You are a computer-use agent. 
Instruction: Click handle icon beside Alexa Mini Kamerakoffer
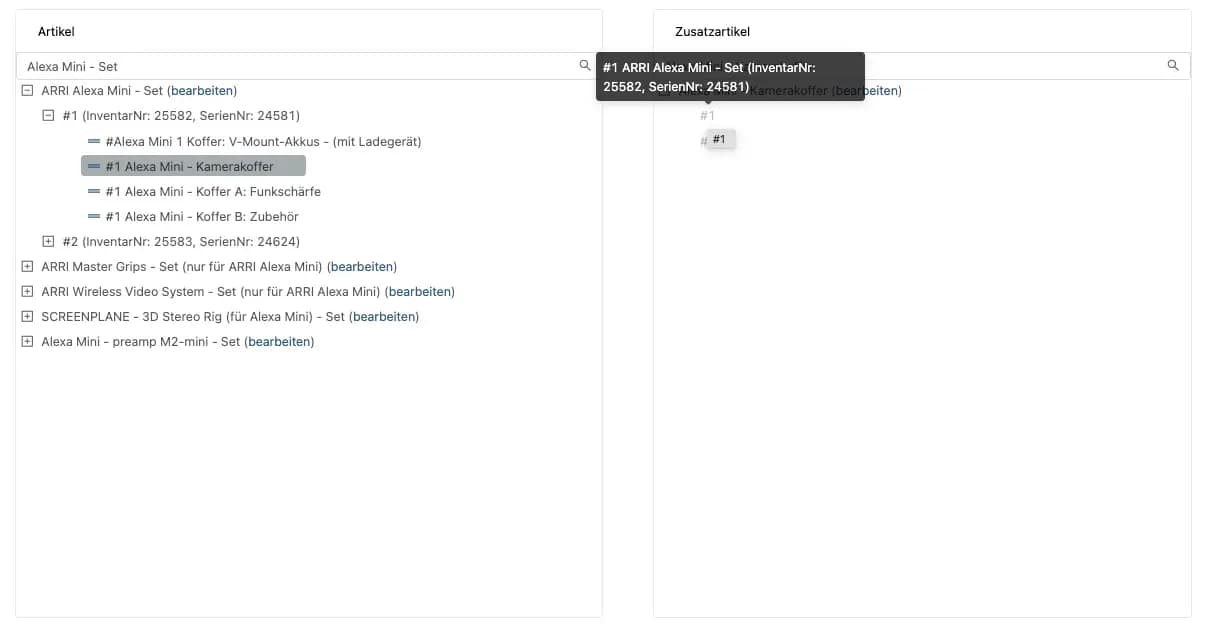click(94, 167)
